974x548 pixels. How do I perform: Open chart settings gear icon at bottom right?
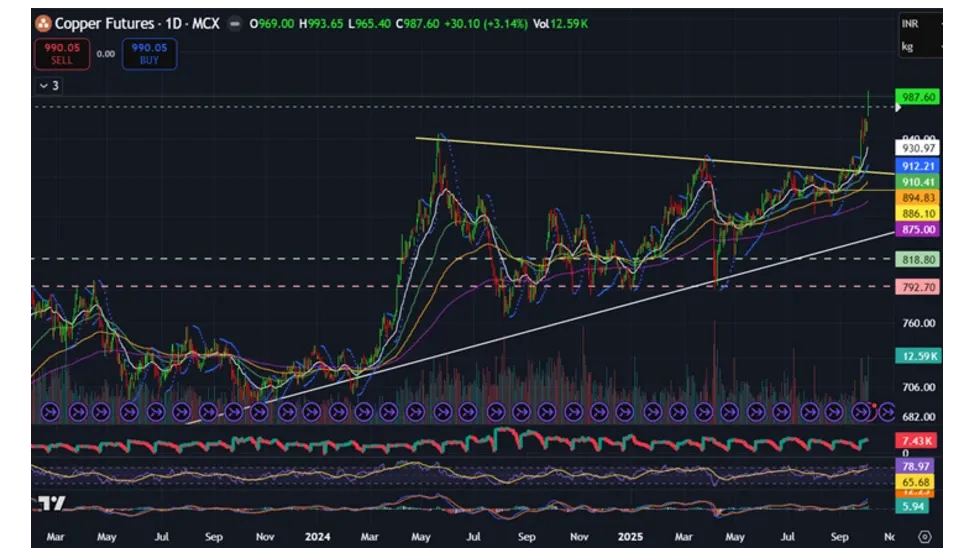coord(925,536)
